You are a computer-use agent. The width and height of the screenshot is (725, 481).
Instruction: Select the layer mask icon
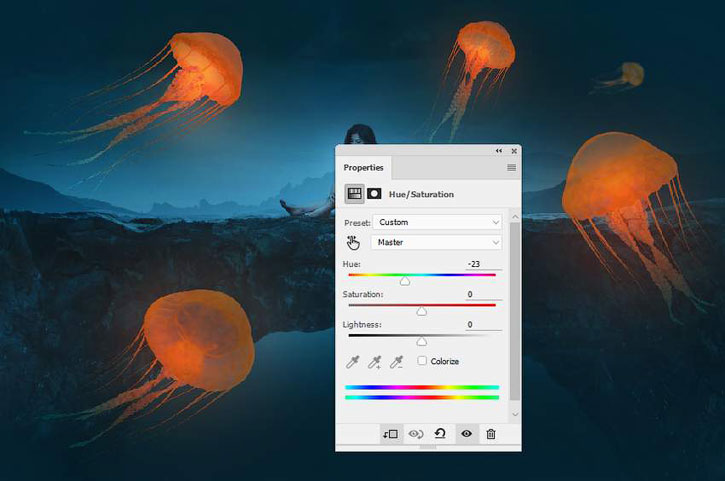(374, 194)
